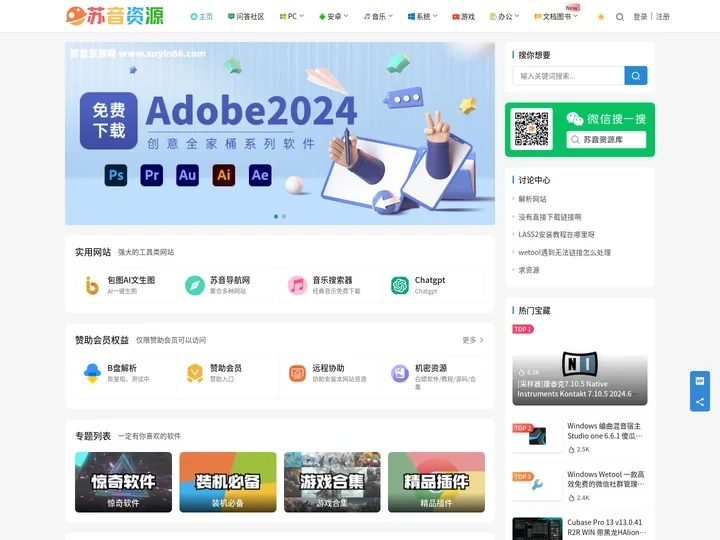The image size is (720, 540).
Task: Open TOP 3 Wetool thumbnail
Action: [537, 484]
